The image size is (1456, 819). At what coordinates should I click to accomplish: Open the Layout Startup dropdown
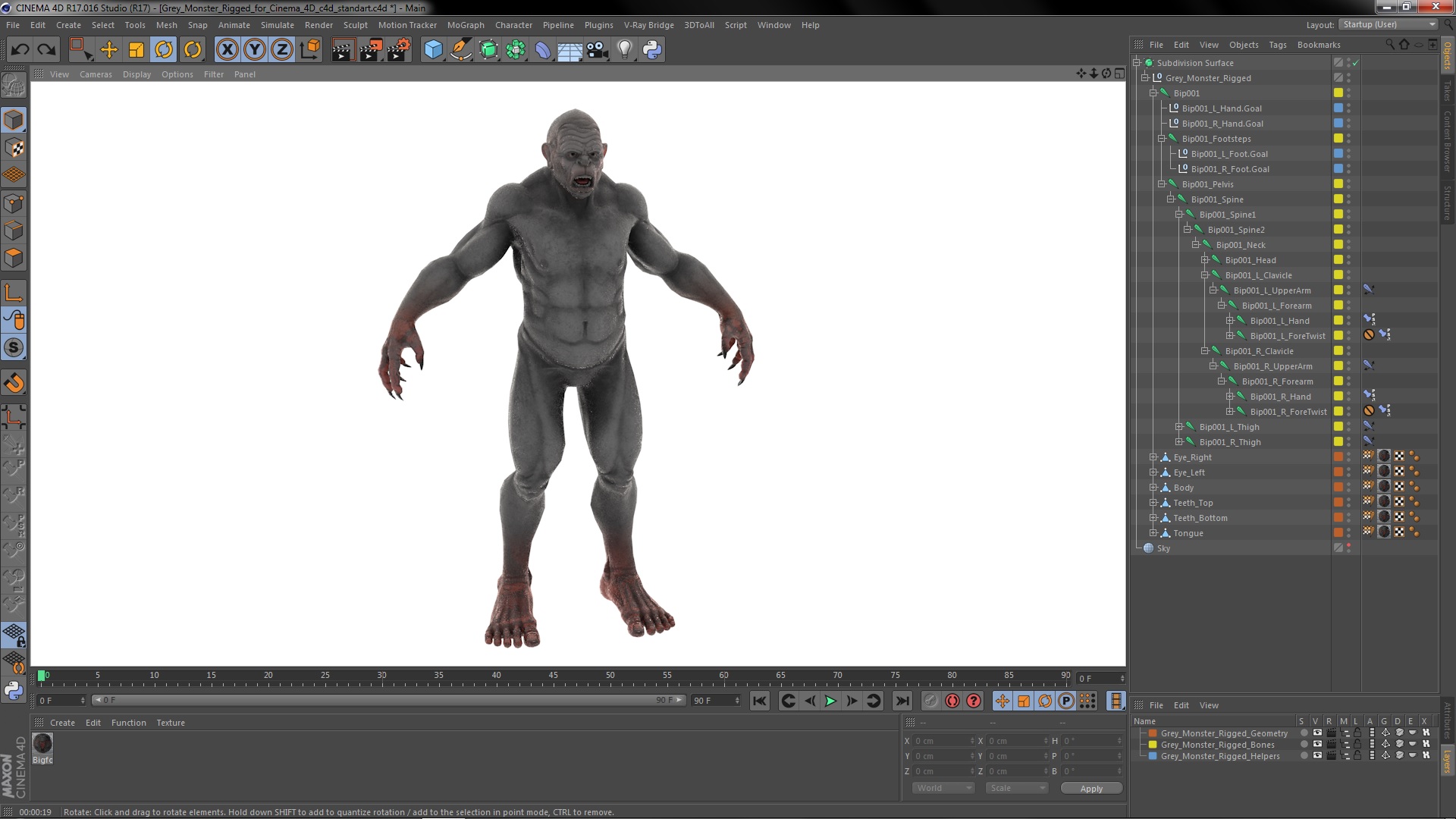click(x=1388, y=24)
